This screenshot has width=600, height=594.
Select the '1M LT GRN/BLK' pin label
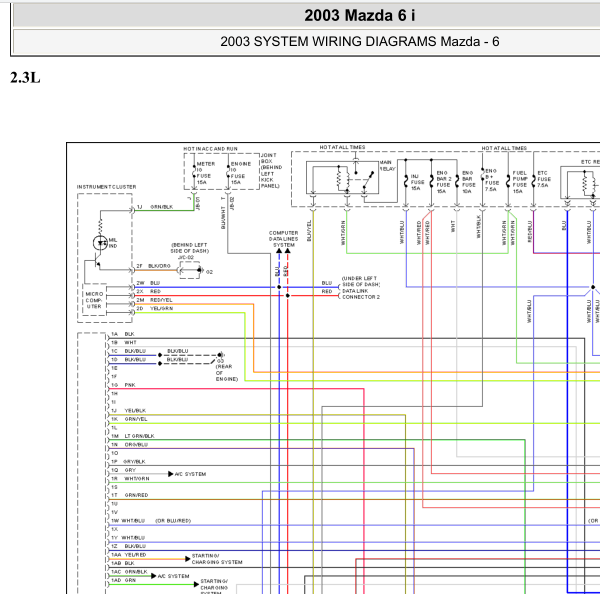pos(132,436)
